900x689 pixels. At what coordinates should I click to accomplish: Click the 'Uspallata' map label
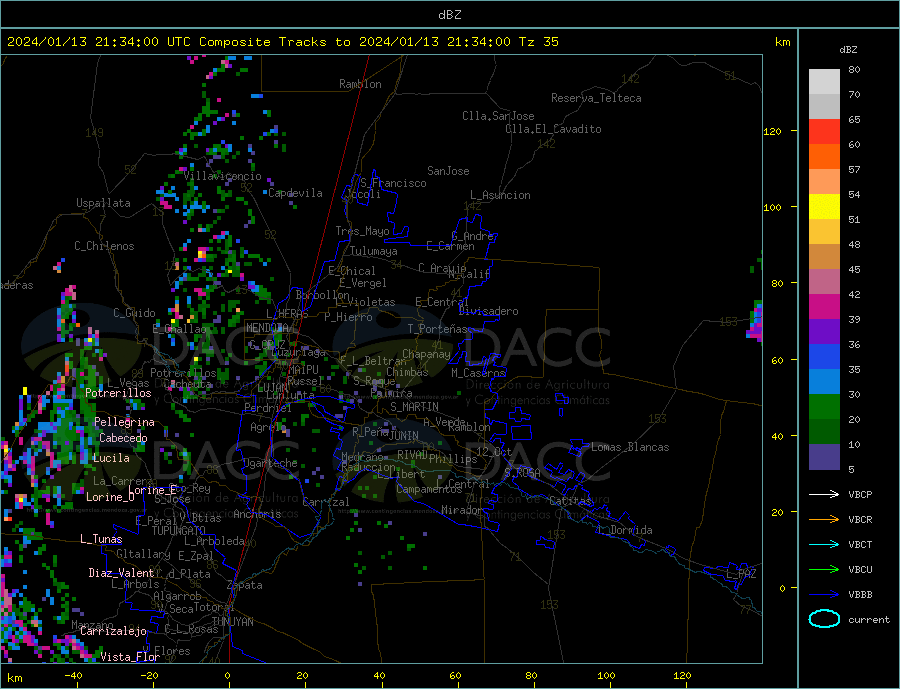[x=103, y=203]
